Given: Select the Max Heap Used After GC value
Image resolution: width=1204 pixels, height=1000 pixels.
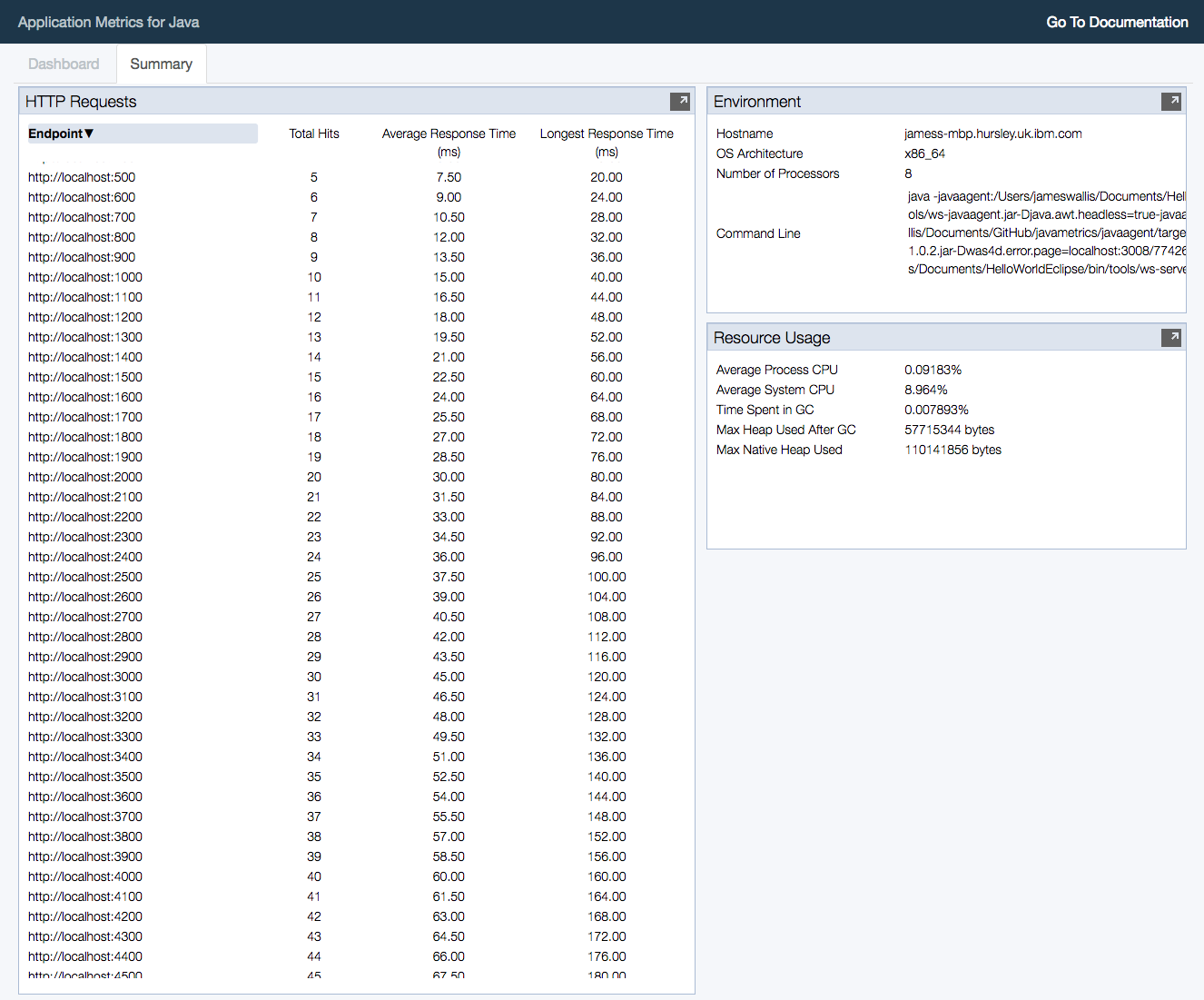Looking at the screenshot, I should (x=950, y=430).
